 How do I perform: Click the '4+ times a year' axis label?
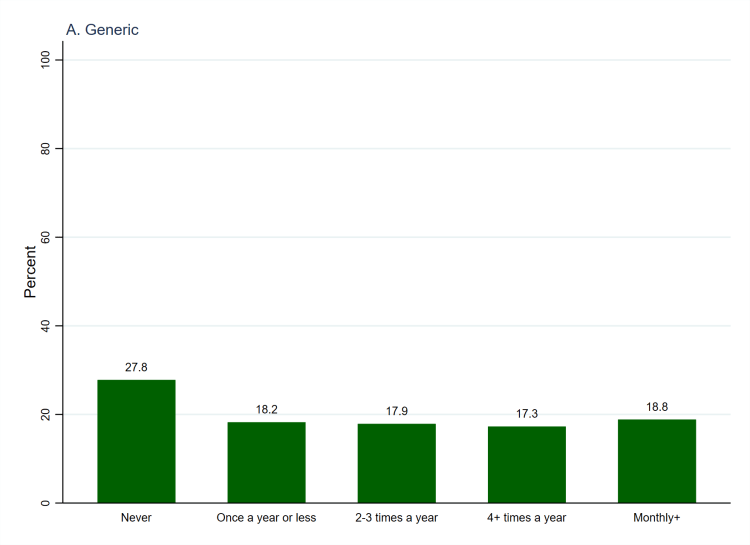[x=526, y=518]
